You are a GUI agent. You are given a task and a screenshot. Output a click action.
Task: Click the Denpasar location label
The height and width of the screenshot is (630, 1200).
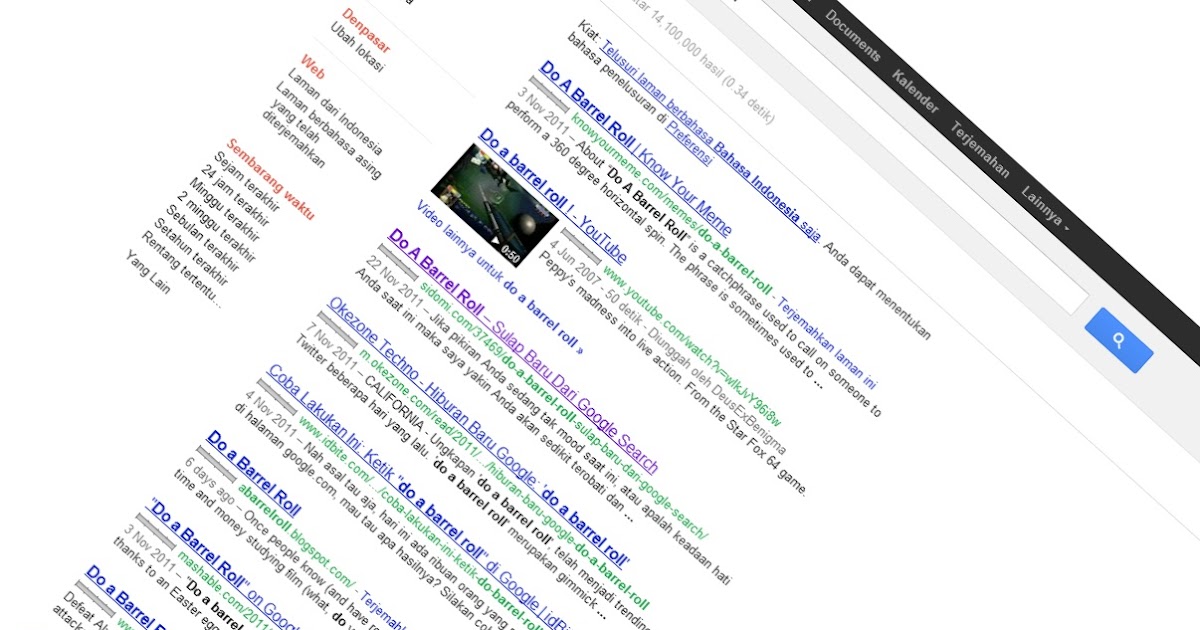click(x=366, y=30)
